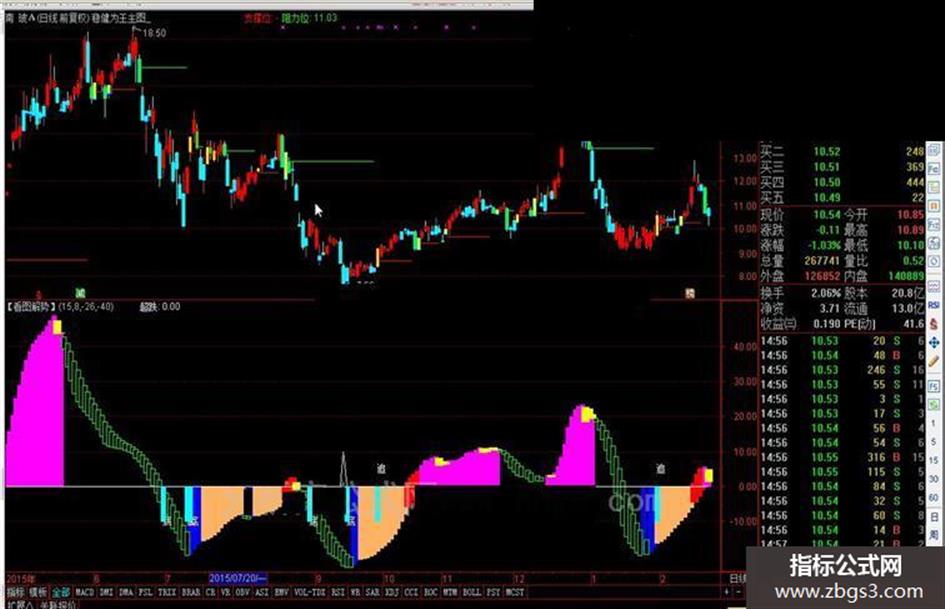Click the 换手 2.06% value
The height and width of the screenshot is (609, 945).
point(826,293)
